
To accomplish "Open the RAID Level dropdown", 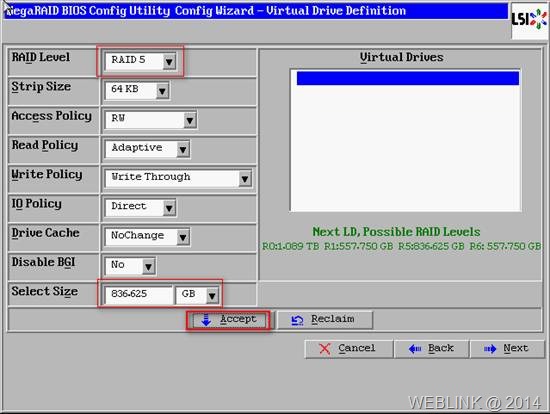I will [x=169, y=62].
